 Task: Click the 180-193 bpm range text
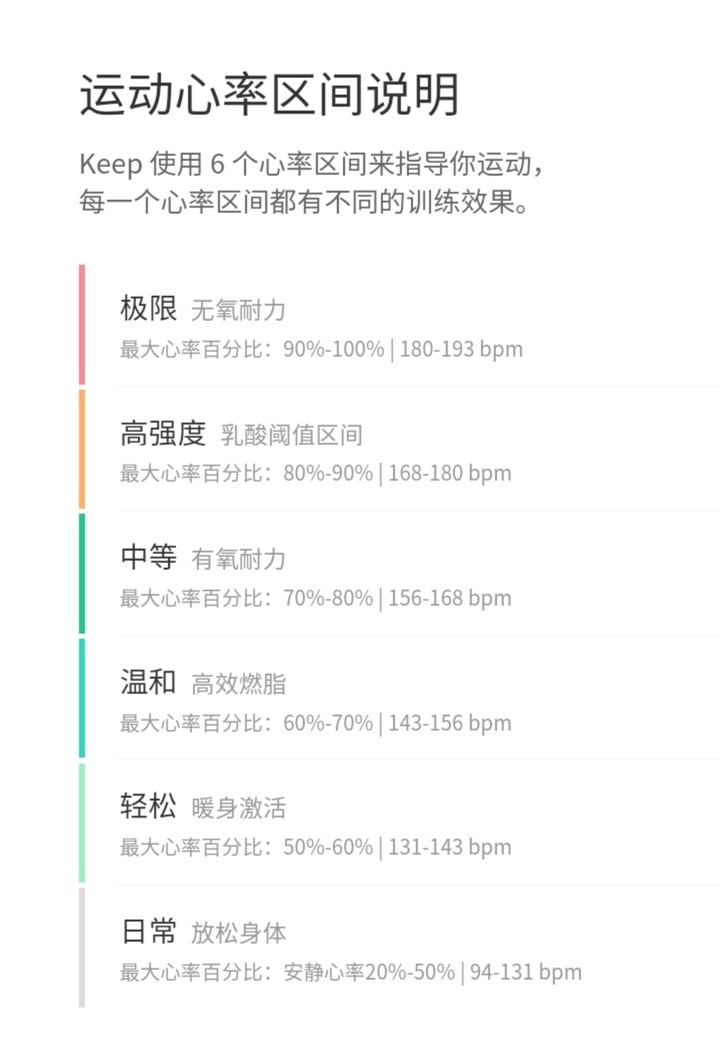tap(461, 350)
